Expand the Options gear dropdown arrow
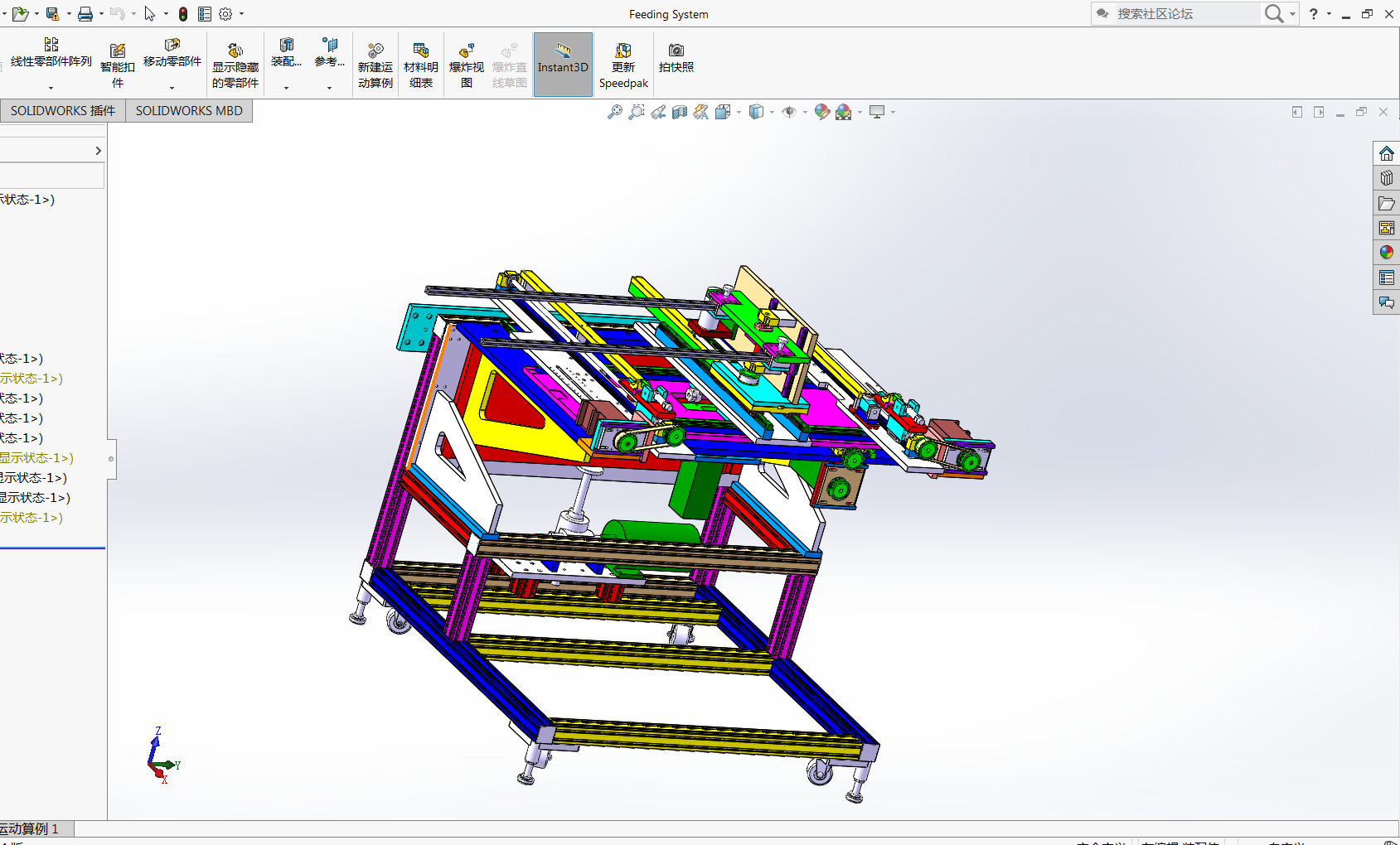Screen dimensions: 1400x845 [241, 14]
